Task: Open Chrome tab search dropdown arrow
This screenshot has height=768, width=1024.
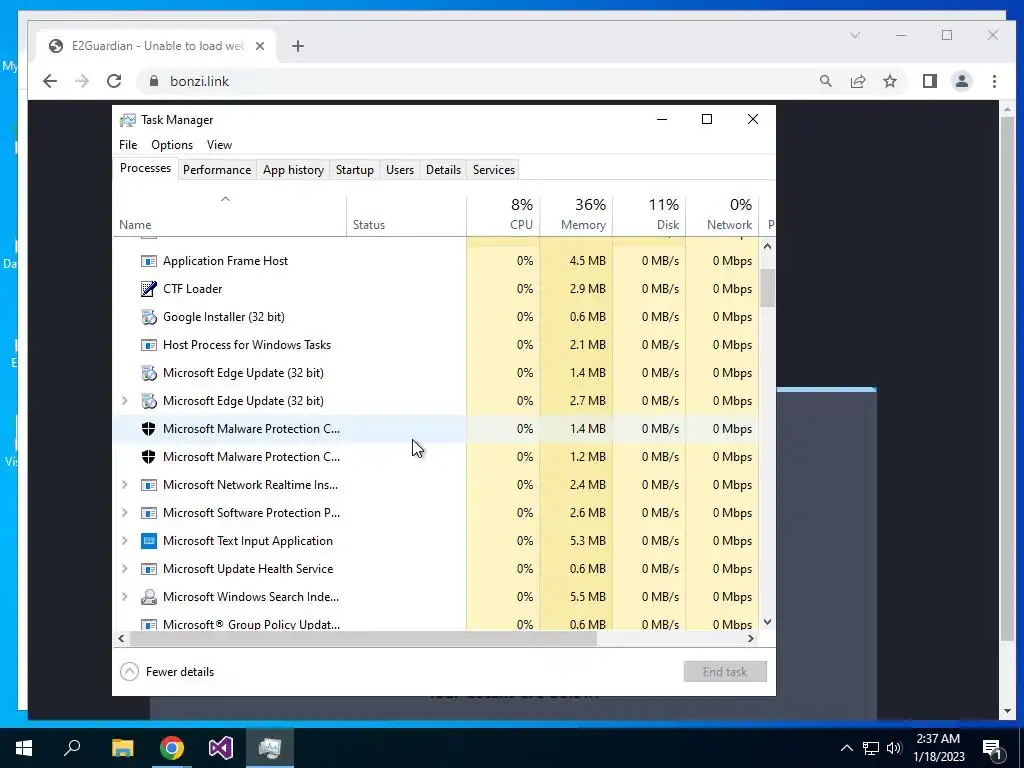Action: 855,35
